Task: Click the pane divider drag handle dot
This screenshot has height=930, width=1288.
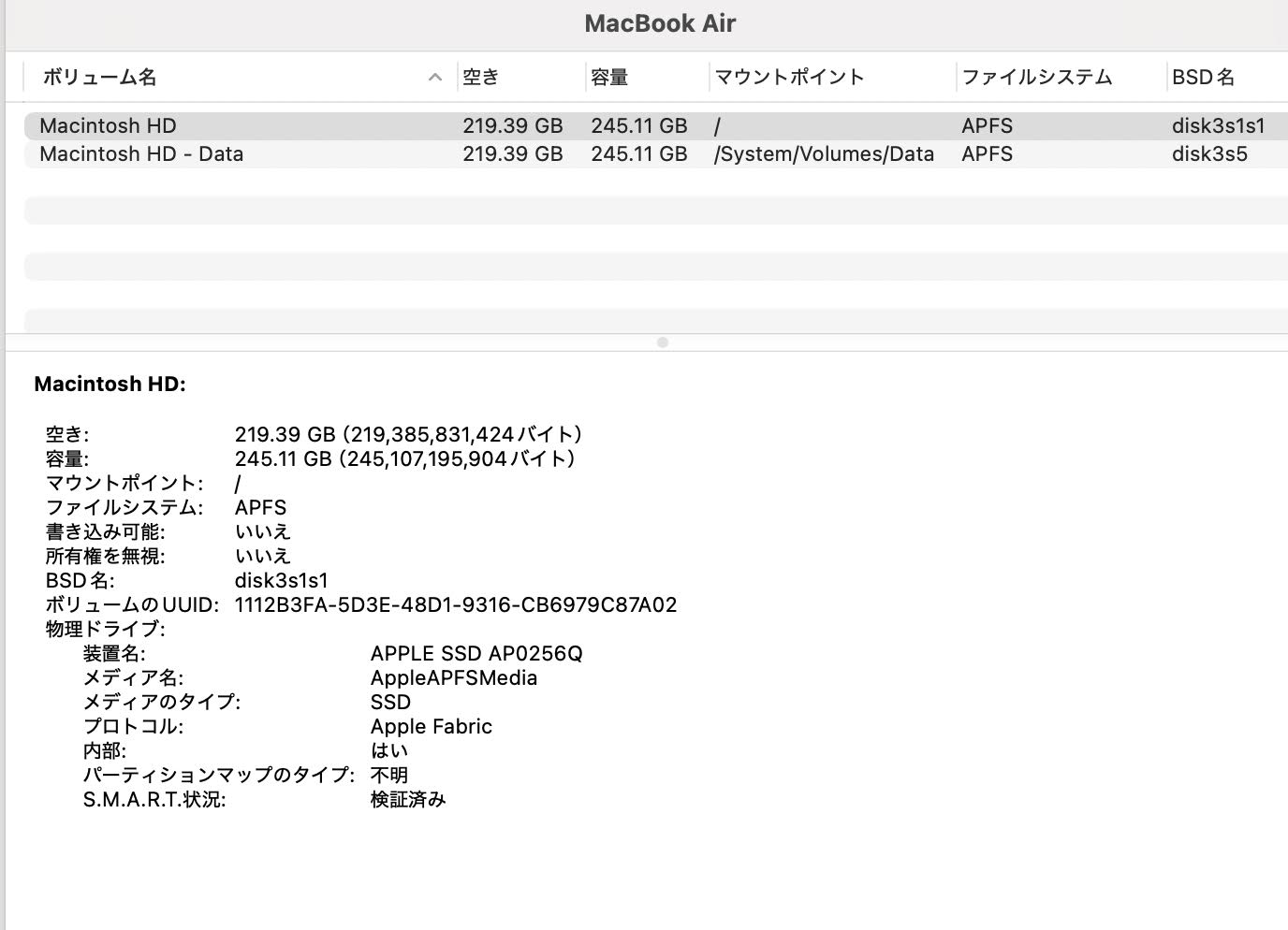Action: click(x=663, y=342)
